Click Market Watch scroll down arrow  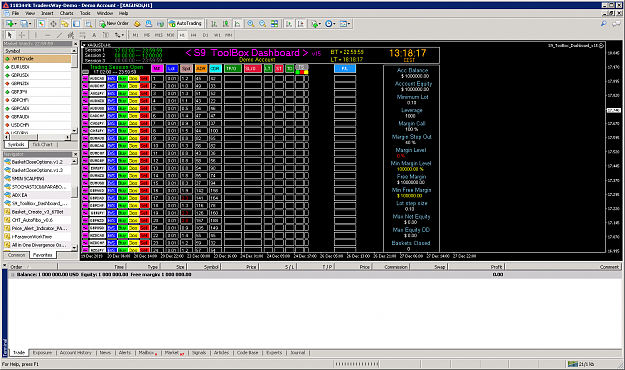[74, 130]
